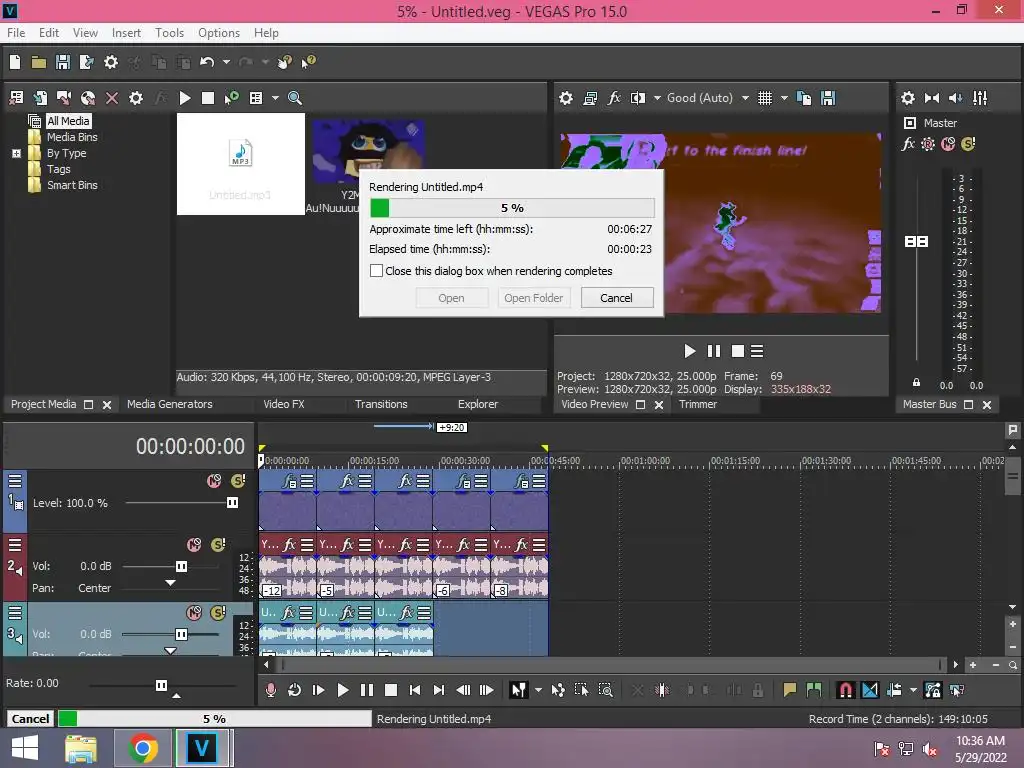Open the media Views dropdown arrow
The height and width of the screenshot is (768, 1024).
(x=275, y=98)
